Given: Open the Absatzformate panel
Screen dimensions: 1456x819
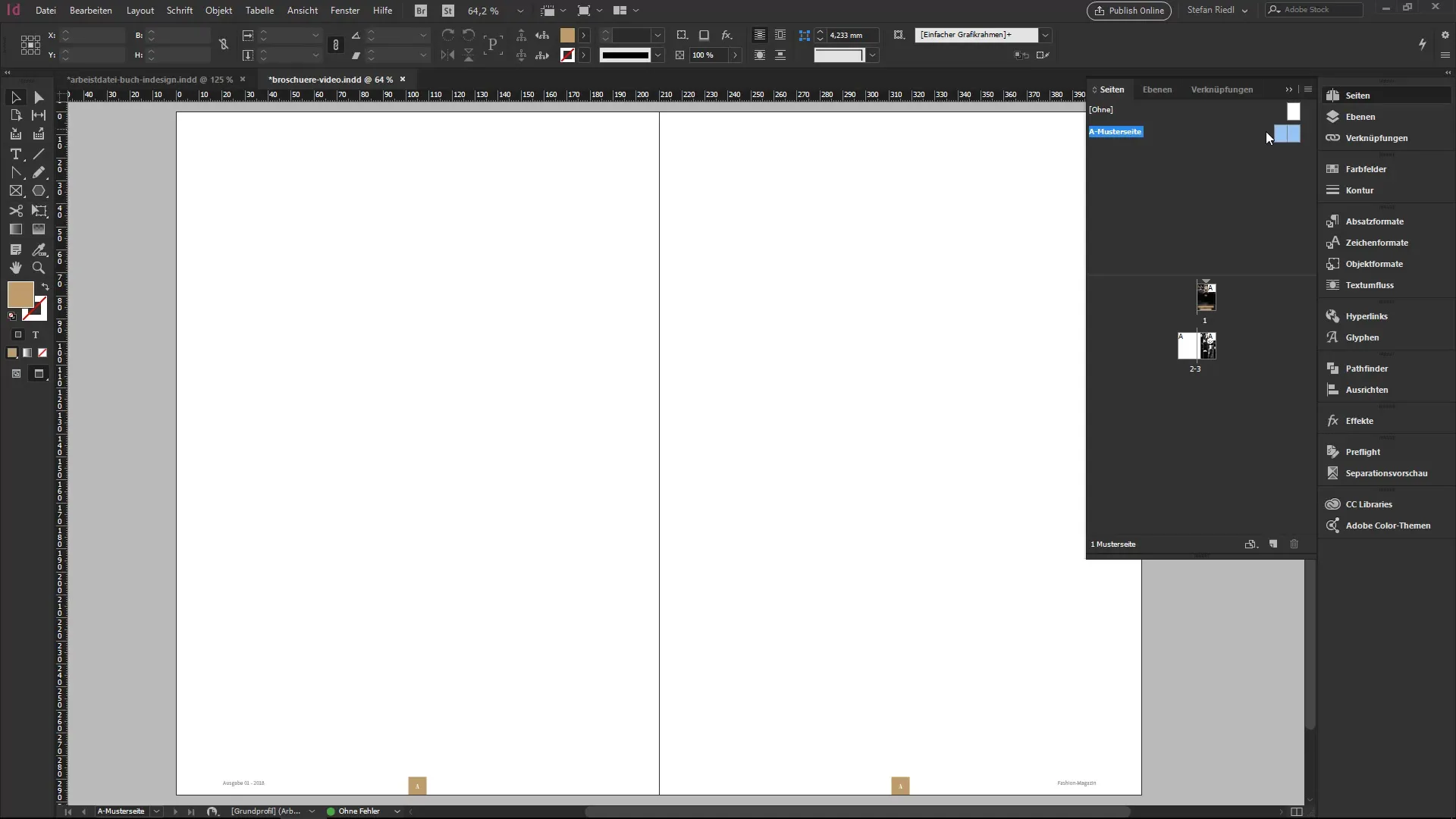Looking at the screenshot, I should 1374,221.
